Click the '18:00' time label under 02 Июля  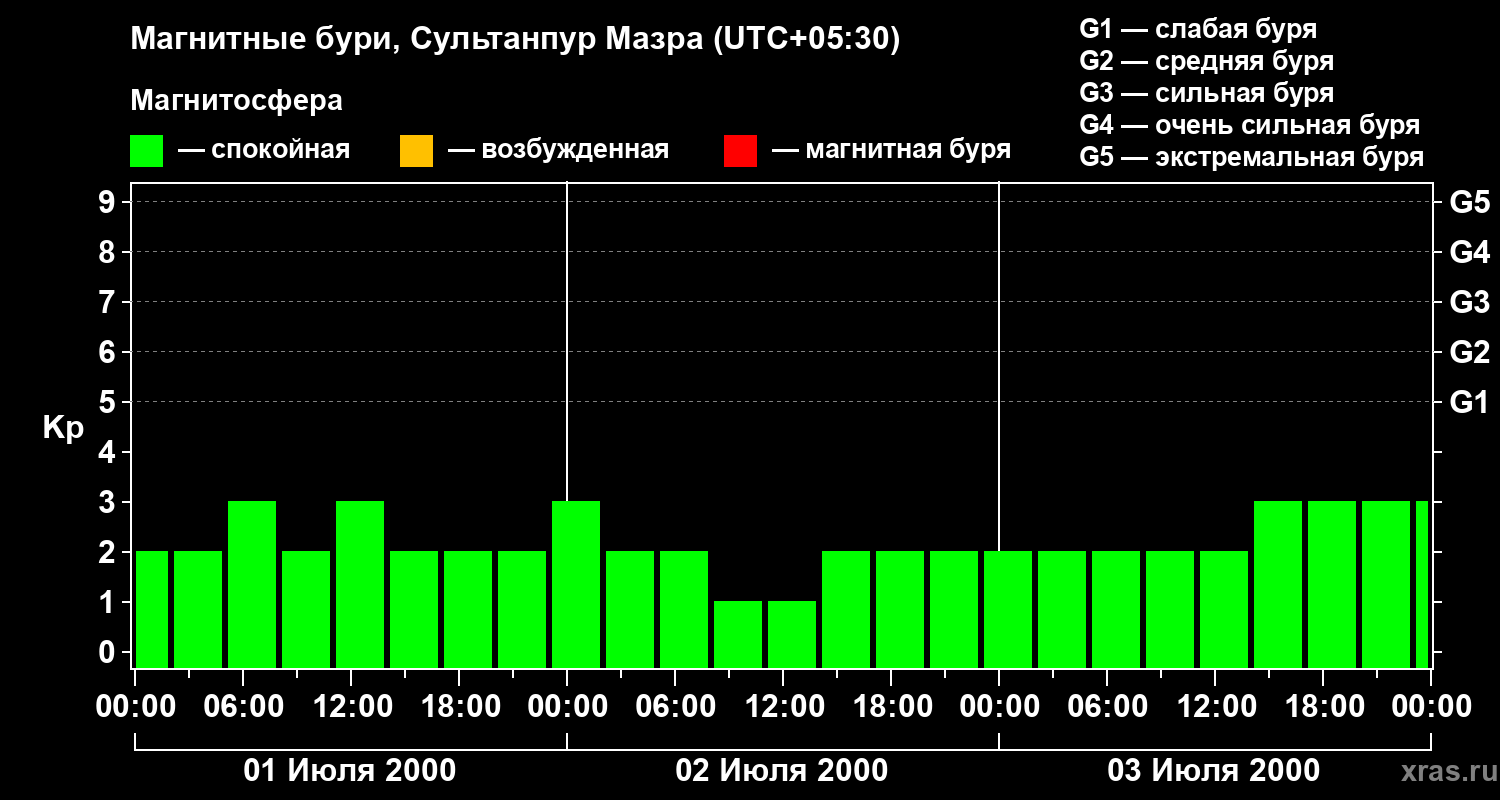tap(891, 706)
